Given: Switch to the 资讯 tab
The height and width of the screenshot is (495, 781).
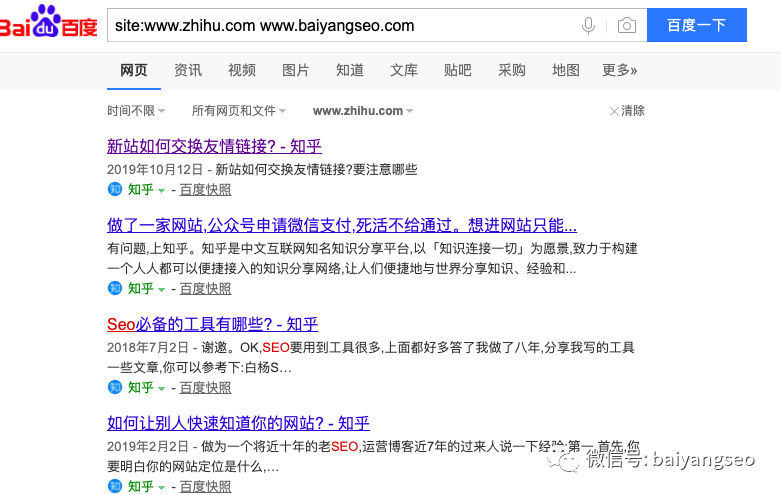Looking at the screenshot, I should pyautogui.click(x=188, y=70).
